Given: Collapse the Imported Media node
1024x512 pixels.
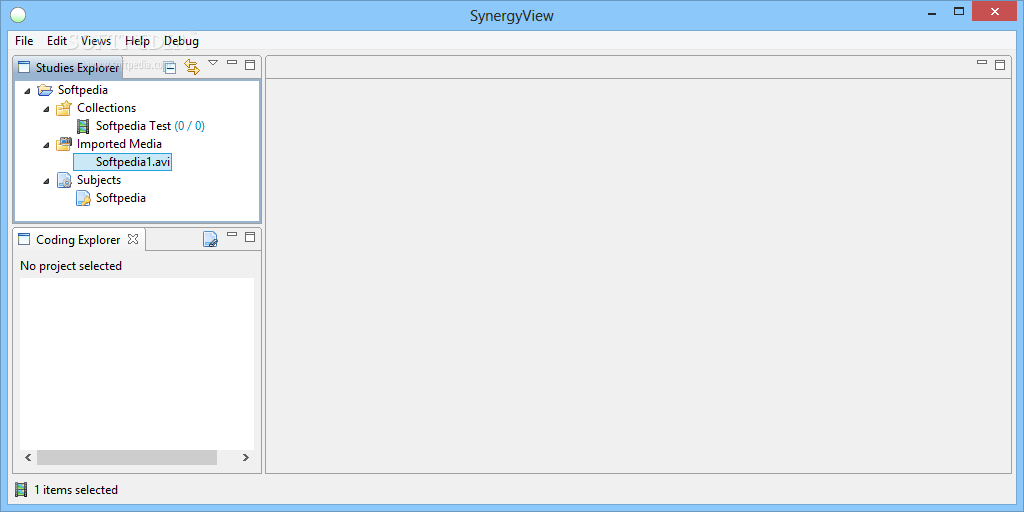Looking at the screenshot, I should tap(46, 144).
